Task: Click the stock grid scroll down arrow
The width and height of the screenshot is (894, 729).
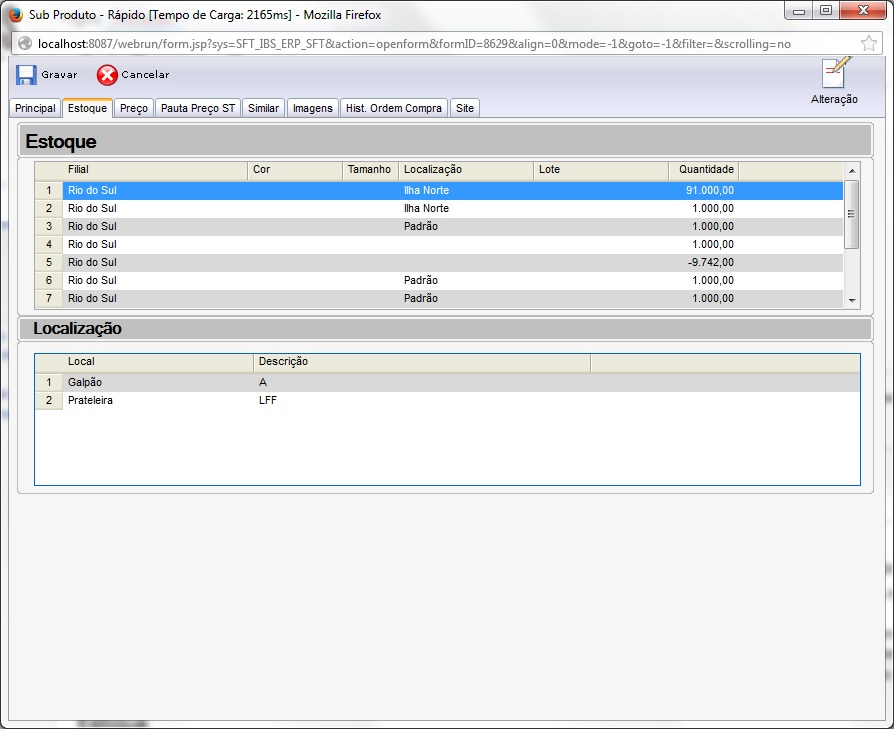Action: click(852, 300)
